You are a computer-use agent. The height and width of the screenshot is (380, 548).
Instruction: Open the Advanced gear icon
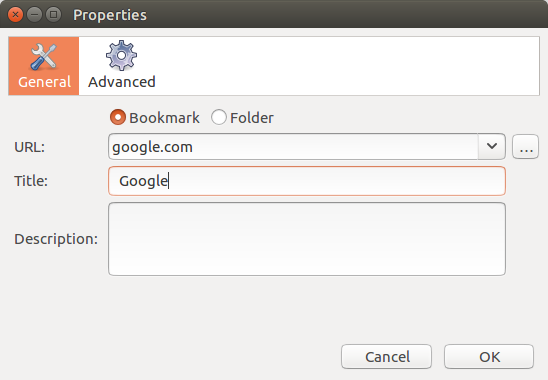[121, 56]
